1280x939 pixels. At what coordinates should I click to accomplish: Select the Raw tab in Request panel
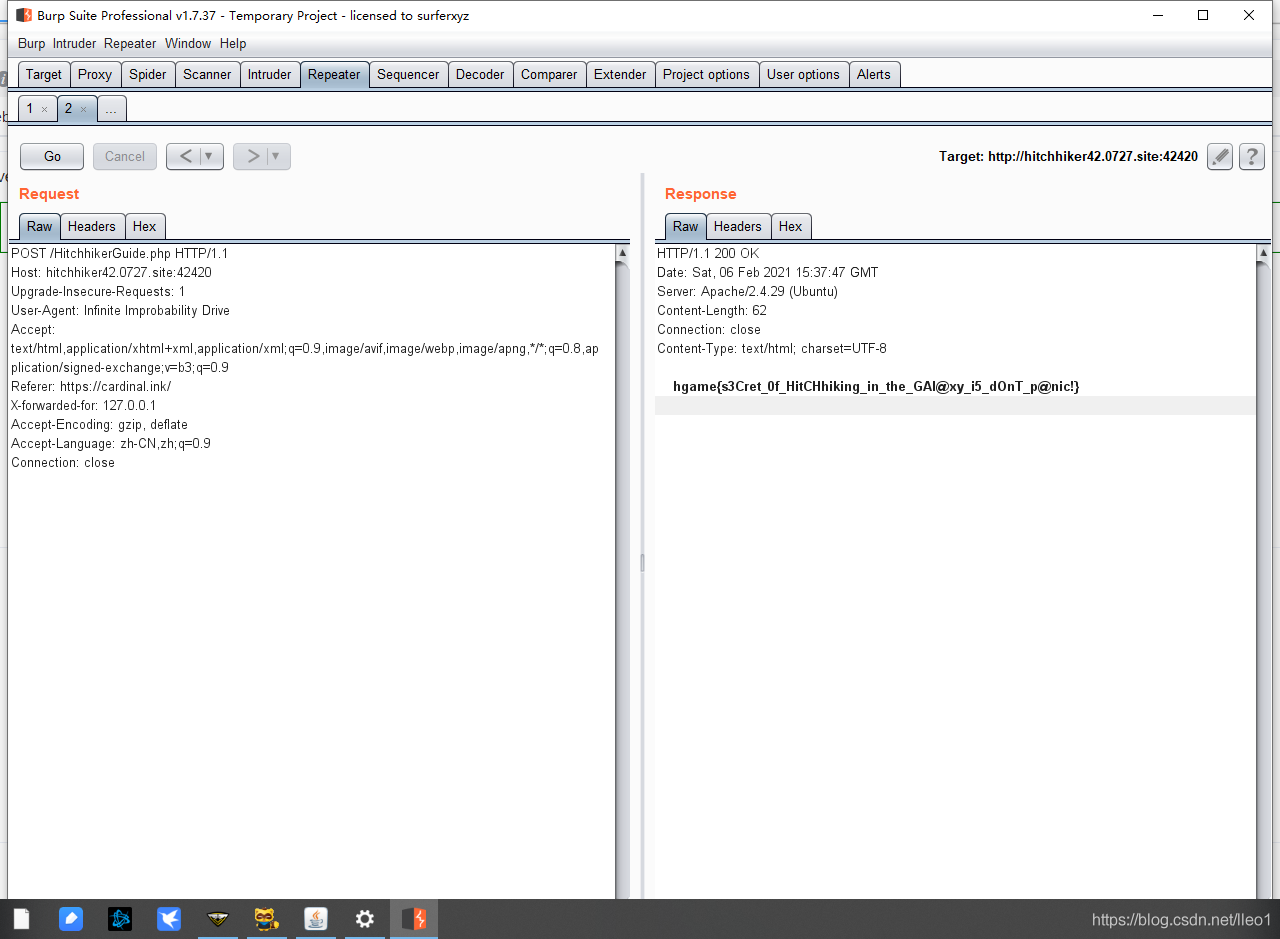(x=40, y=227)
